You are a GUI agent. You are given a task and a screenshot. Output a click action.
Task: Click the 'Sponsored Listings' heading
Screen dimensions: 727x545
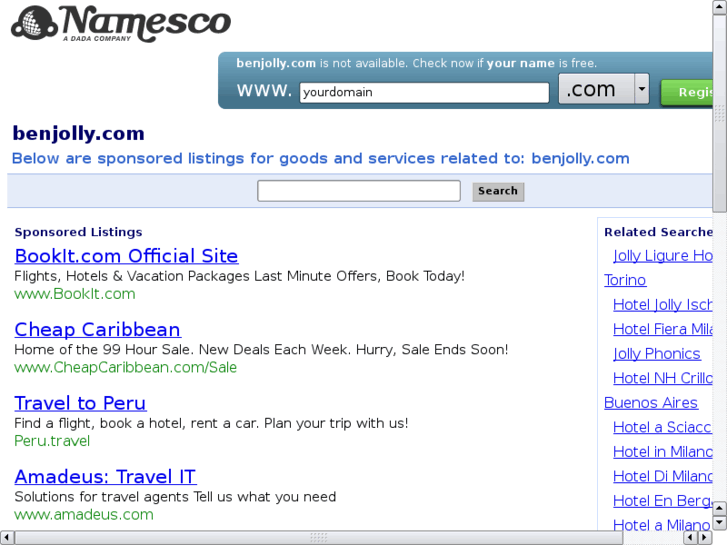(78, 232)
